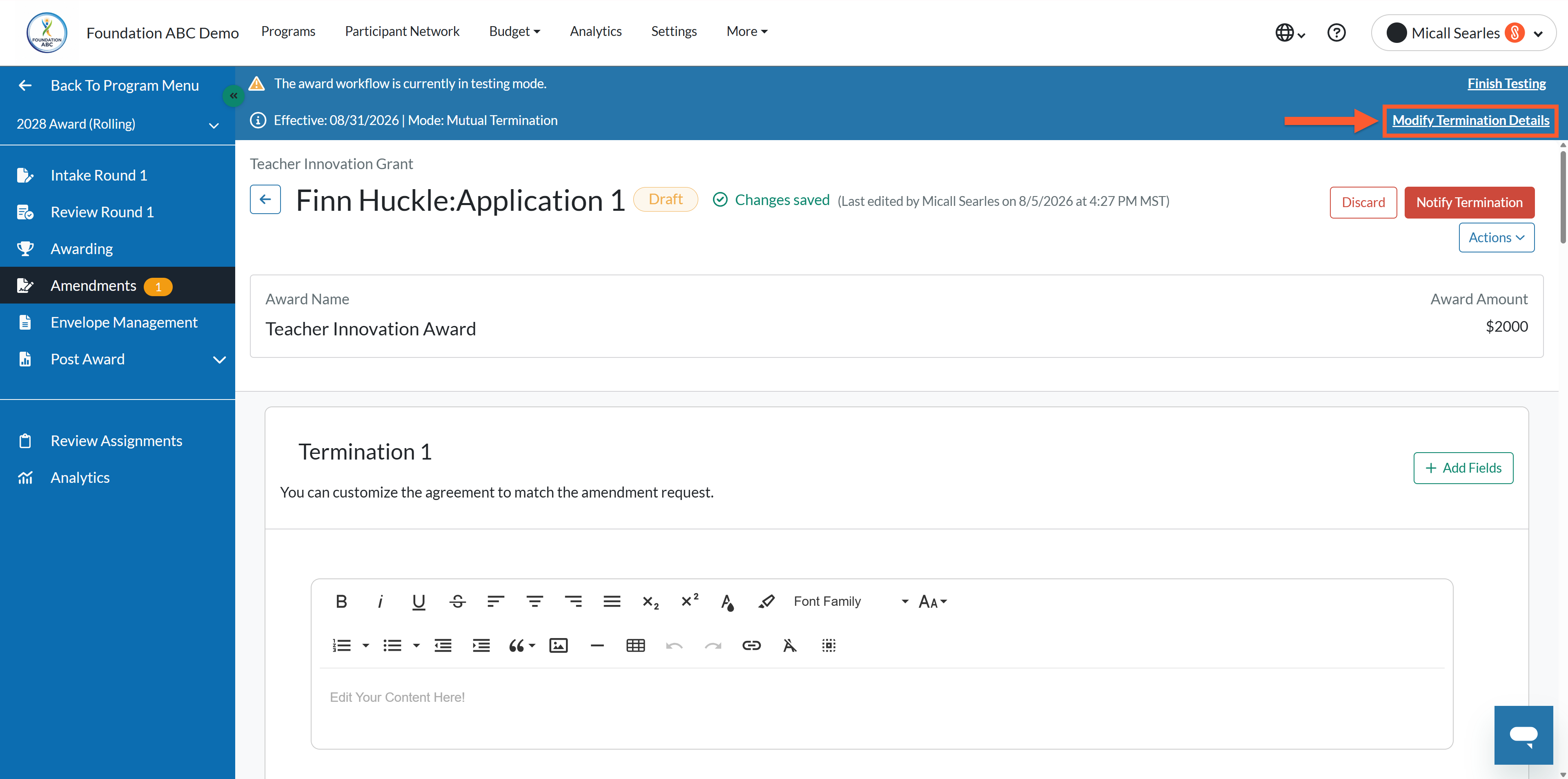
Task: Open Review Assignments in sidebar
Action: coord(118,441)
